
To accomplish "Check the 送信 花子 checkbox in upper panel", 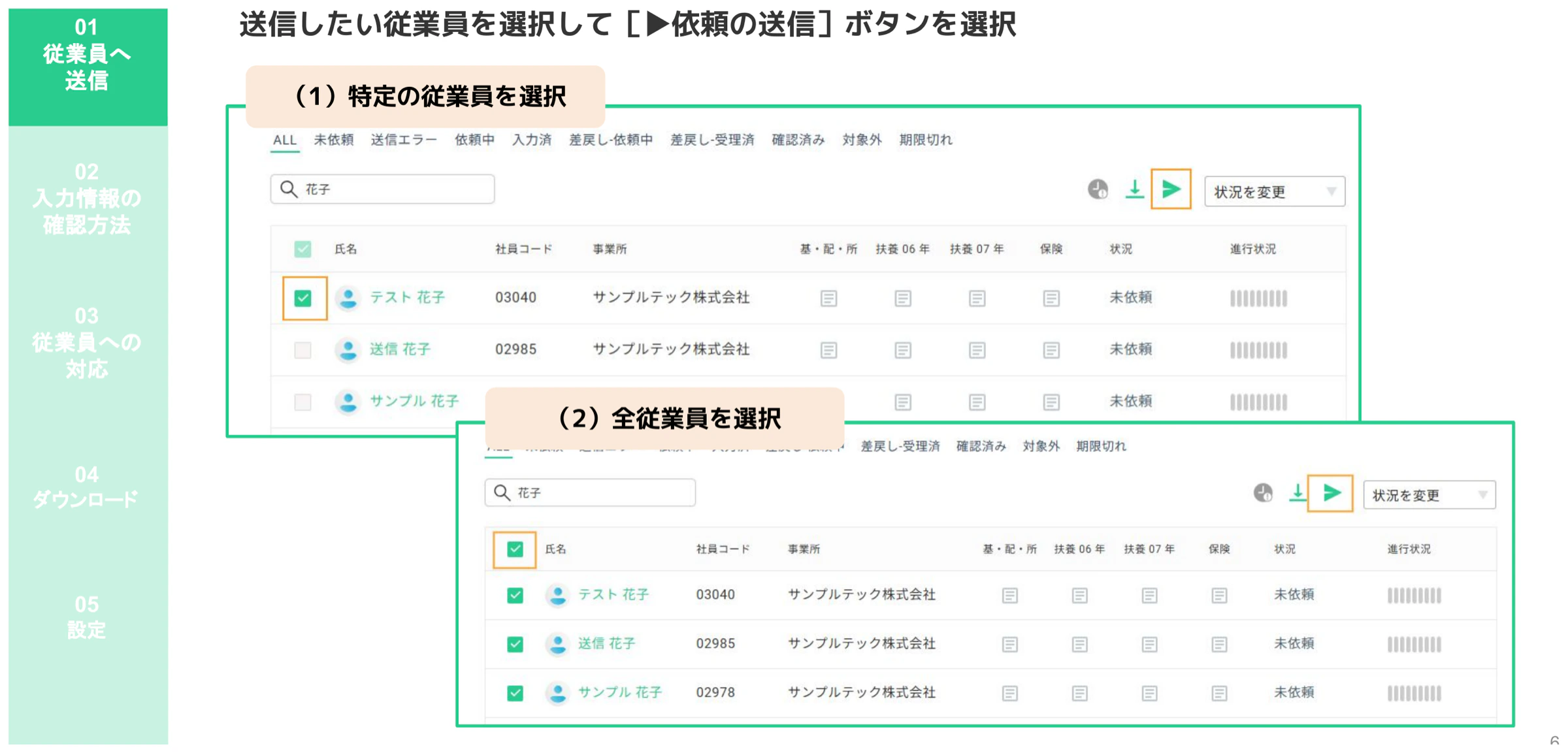I will (x=302, y=350).
